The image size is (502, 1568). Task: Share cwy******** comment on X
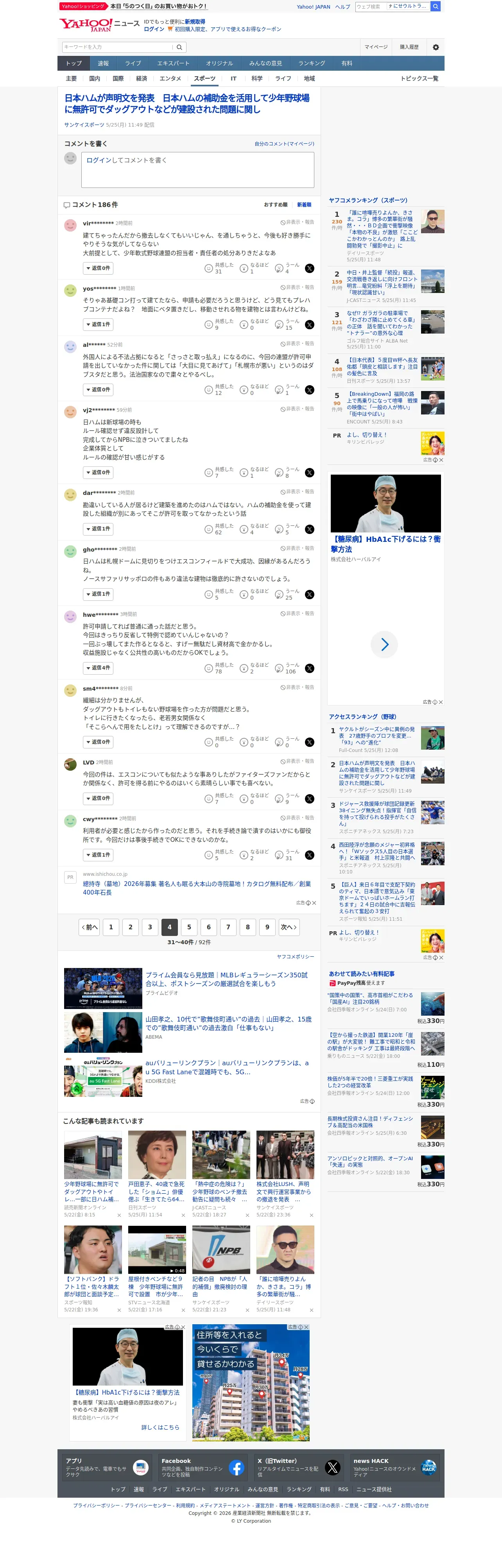click(x=310, y=855)
